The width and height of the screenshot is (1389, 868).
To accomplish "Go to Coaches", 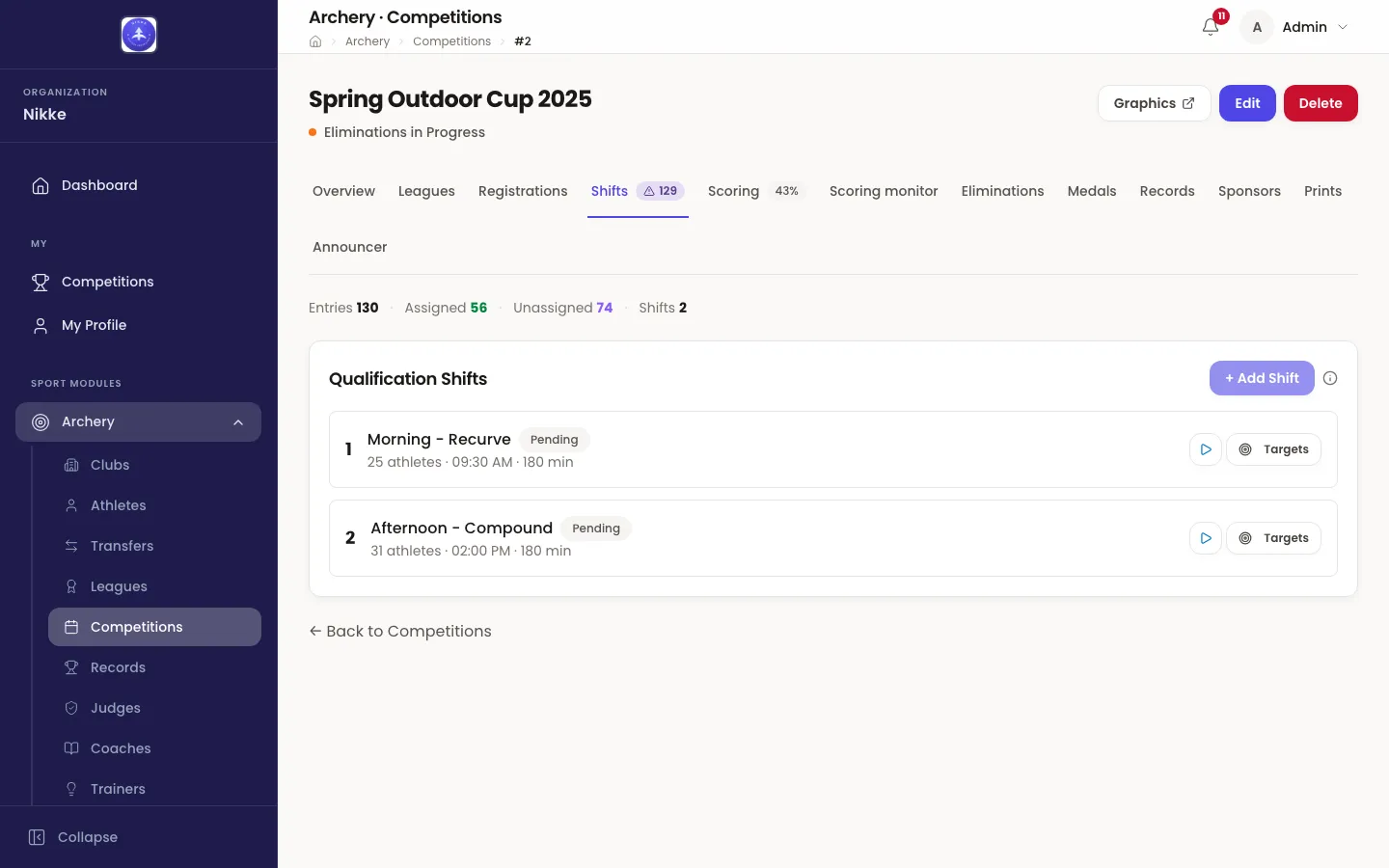I will coord(154,748).
